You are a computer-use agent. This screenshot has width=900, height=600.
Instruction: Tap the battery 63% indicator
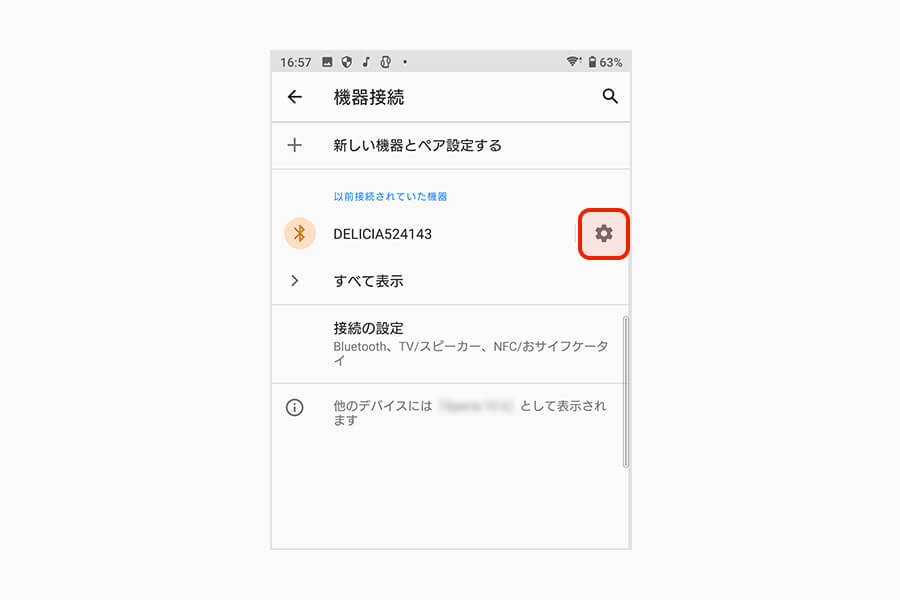[x=605, y=62]
